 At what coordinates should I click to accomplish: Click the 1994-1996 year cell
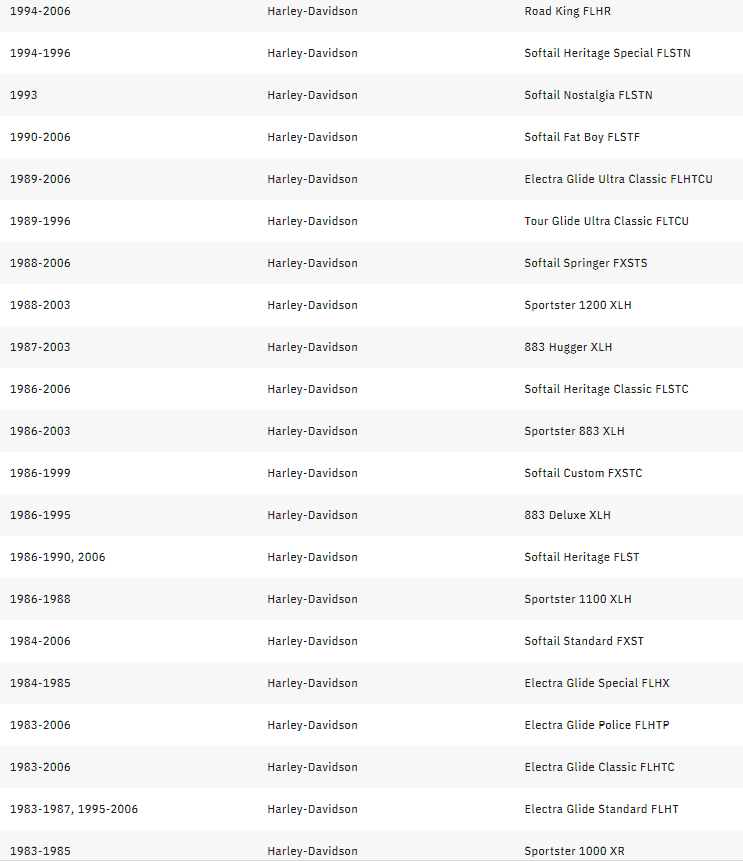point(40,53)
